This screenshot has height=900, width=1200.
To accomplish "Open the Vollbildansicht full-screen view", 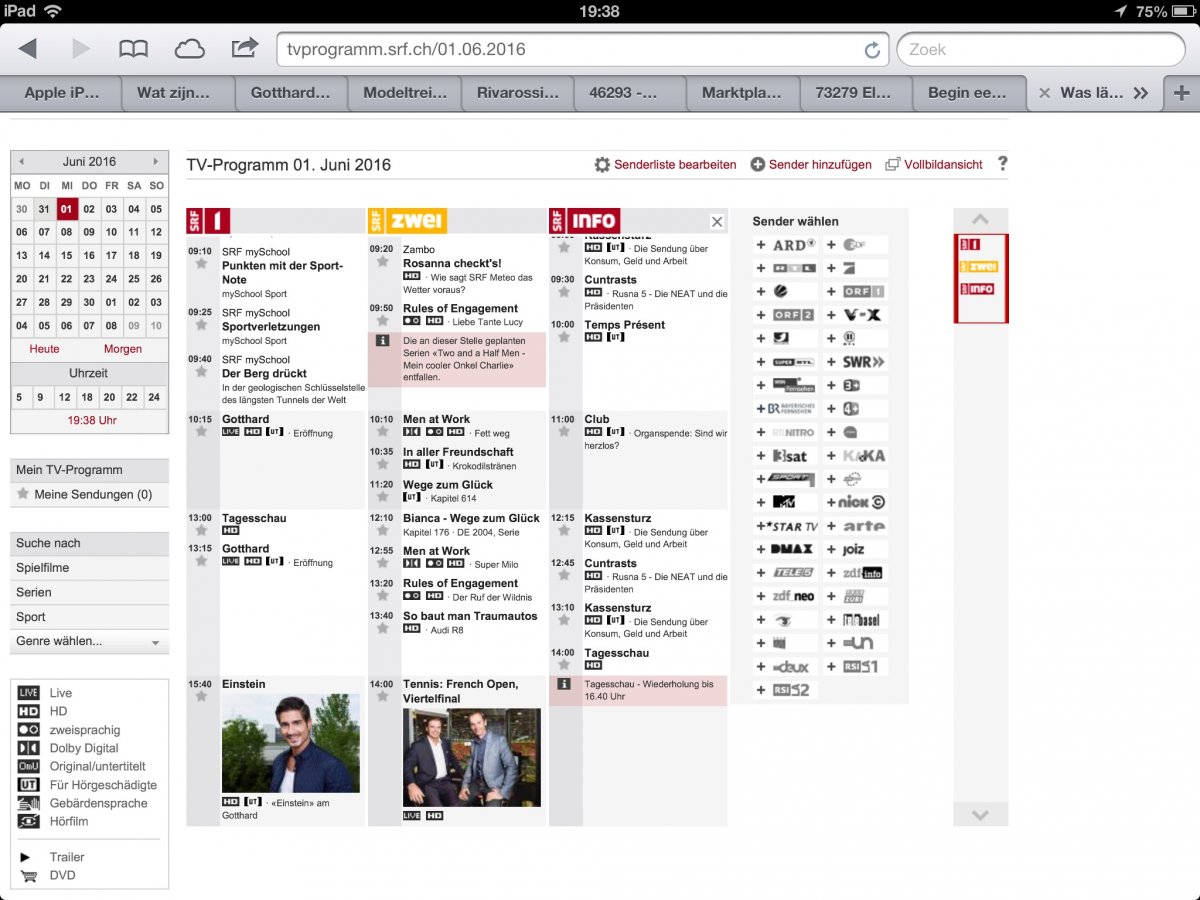I will (934, 165).
